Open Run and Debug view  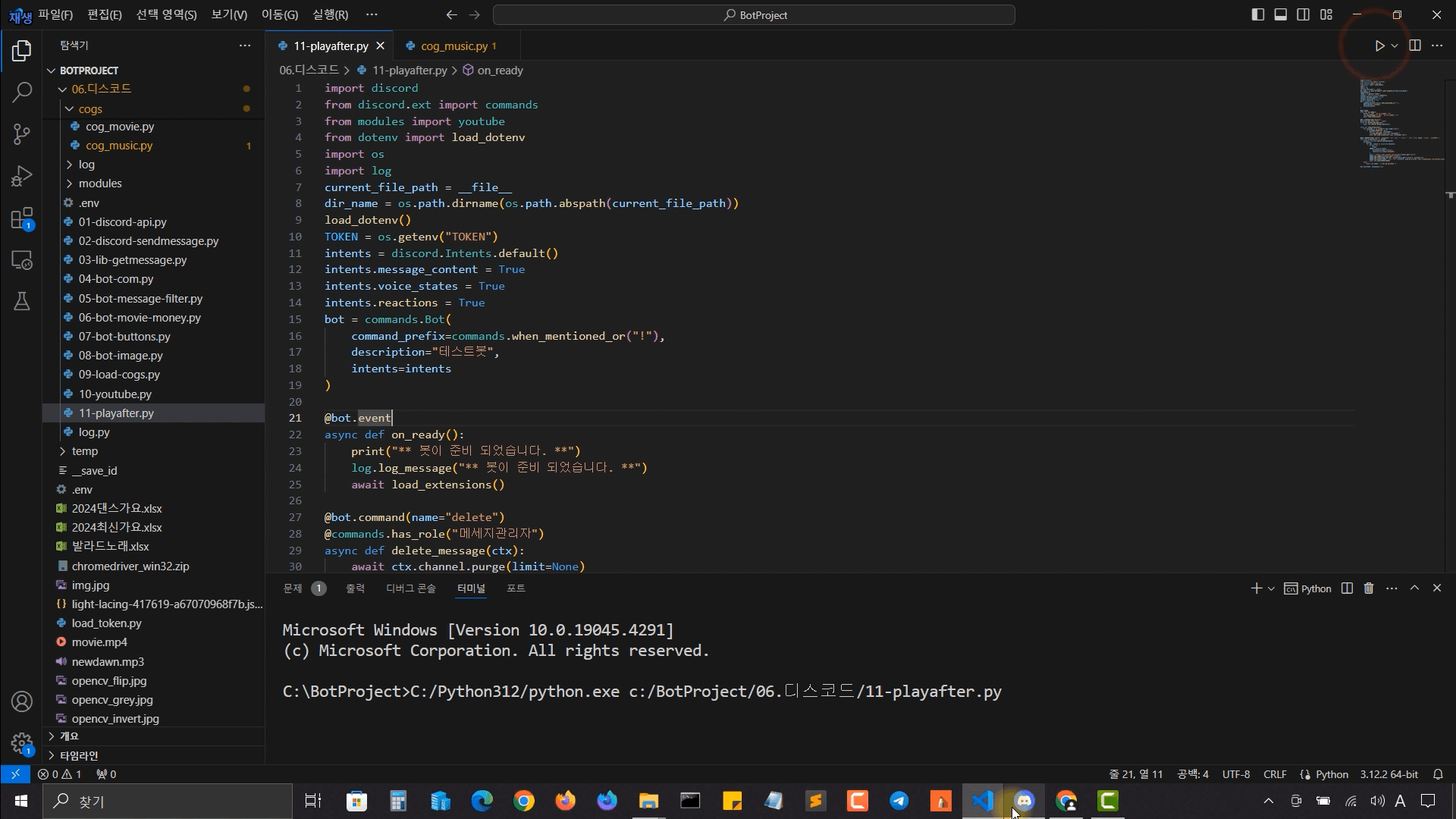pyautogui.click(x=22, y=176)
